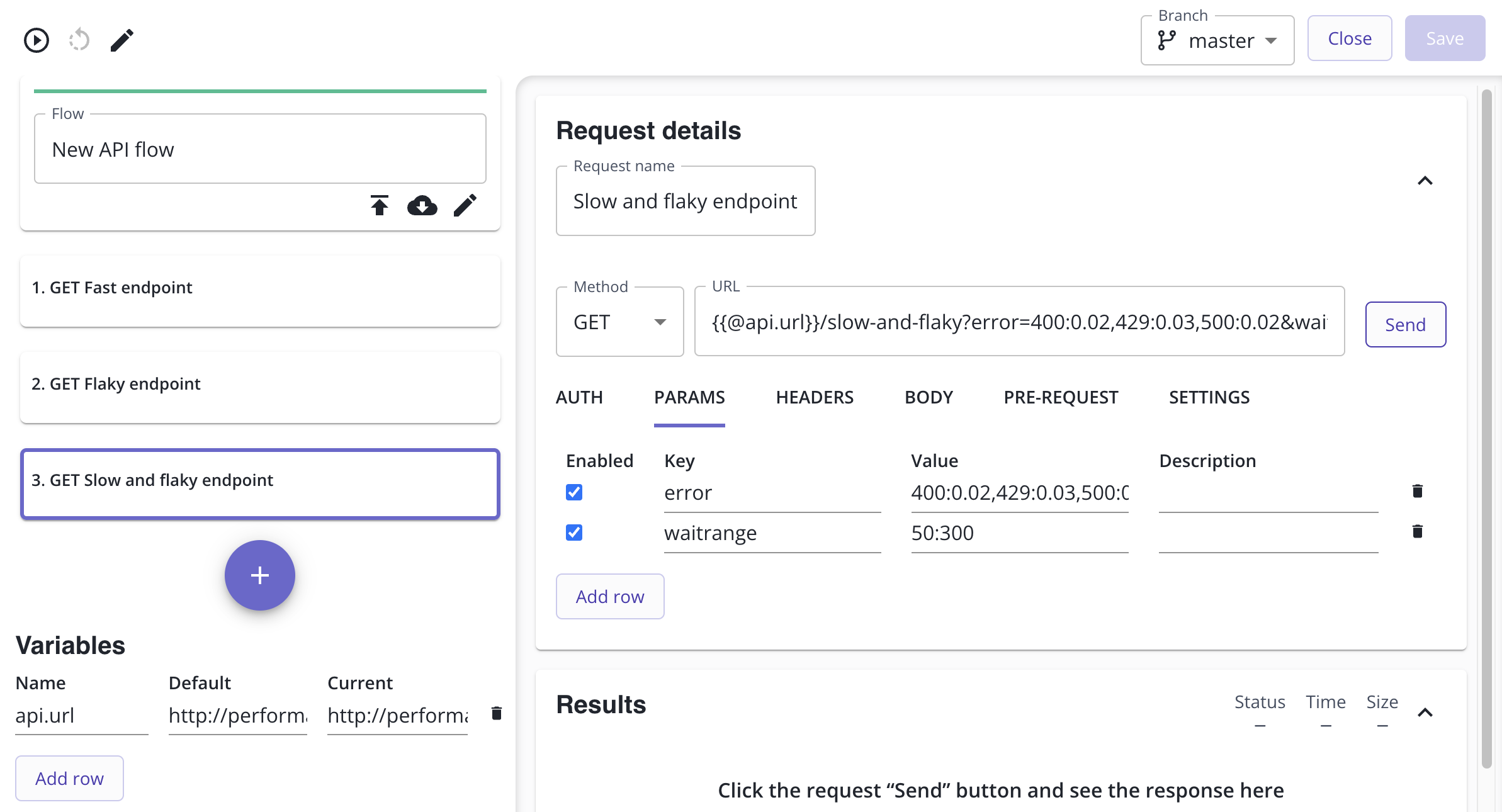
Task: Click the cloud download icon in Flow card
Action: pyautogui.click(x=422, y=205)
